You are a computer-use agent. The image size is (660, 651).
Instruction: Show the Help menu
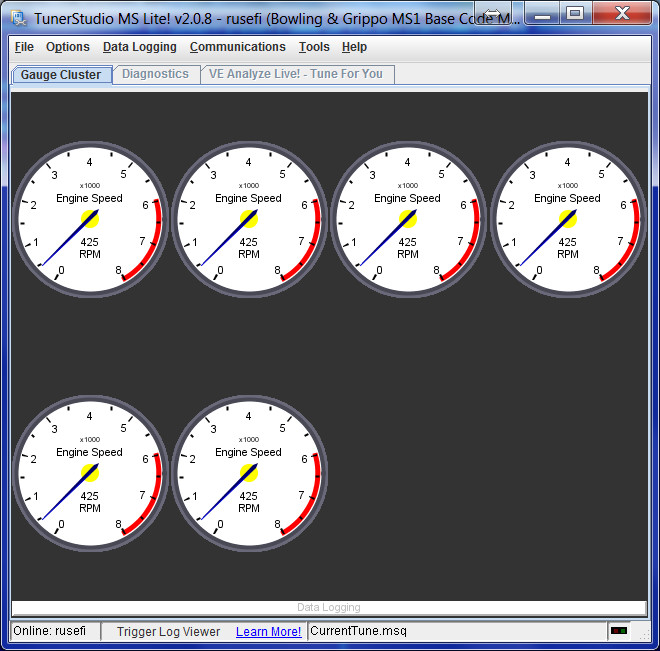coord(354,47)
